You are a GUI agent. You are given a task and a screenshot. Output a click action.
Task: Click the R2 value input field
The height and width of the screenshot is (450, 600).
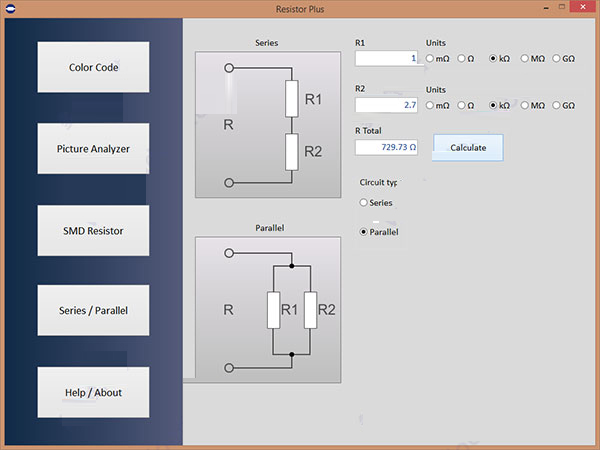(386, 105)
